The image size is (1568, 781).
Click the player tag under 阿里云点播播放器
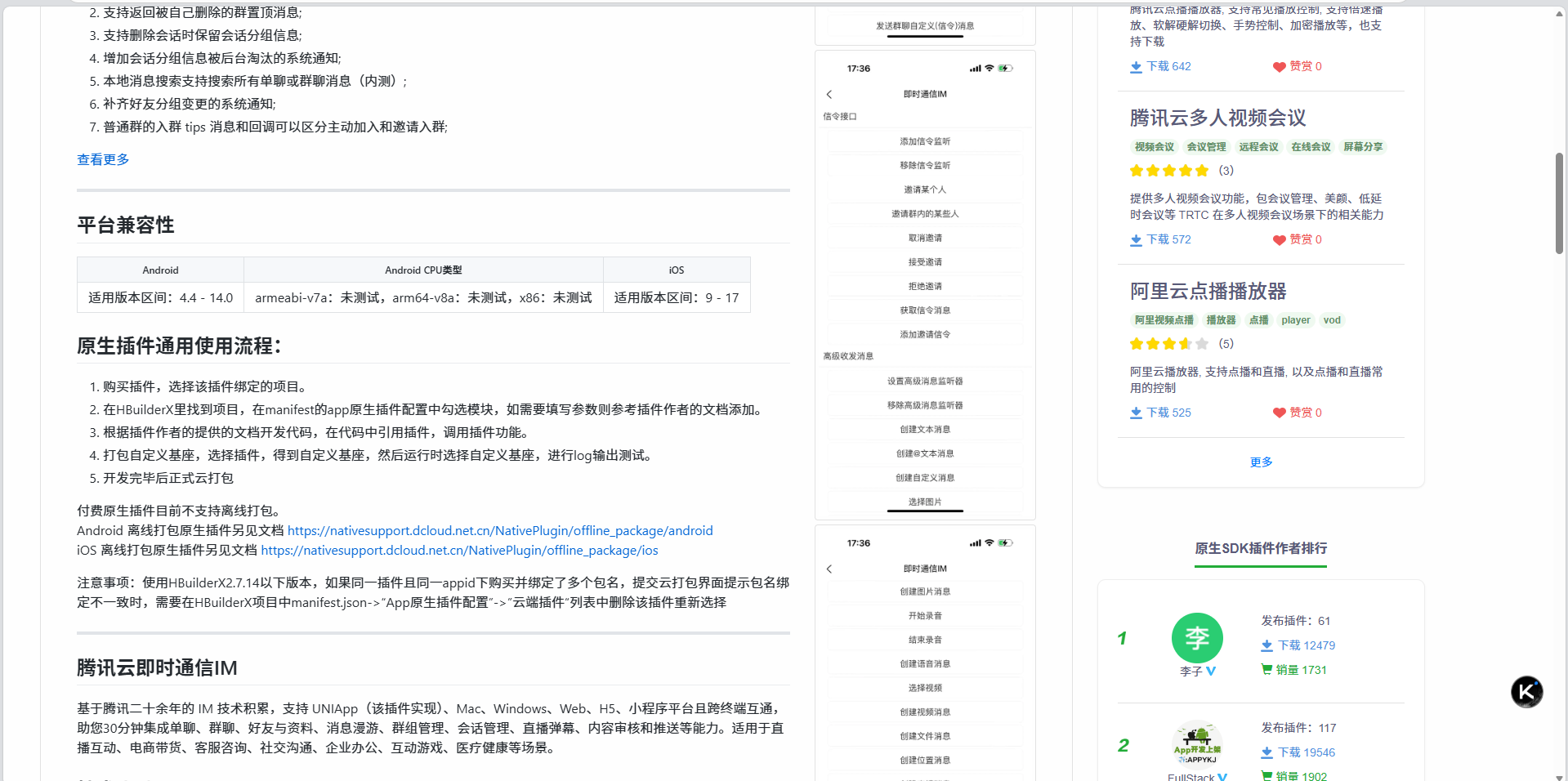1295,320
